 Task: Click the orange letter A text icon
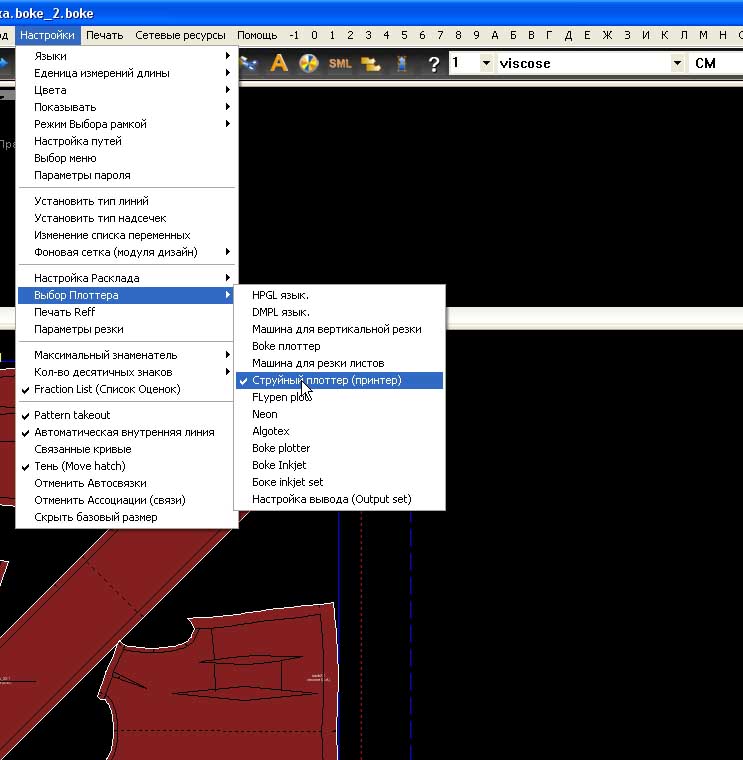coord(279,63)
